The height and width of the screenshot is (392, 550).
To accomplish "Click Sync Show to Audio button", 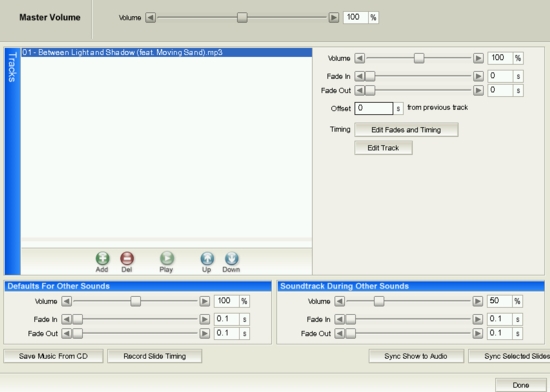I will [x=416, y=356].
